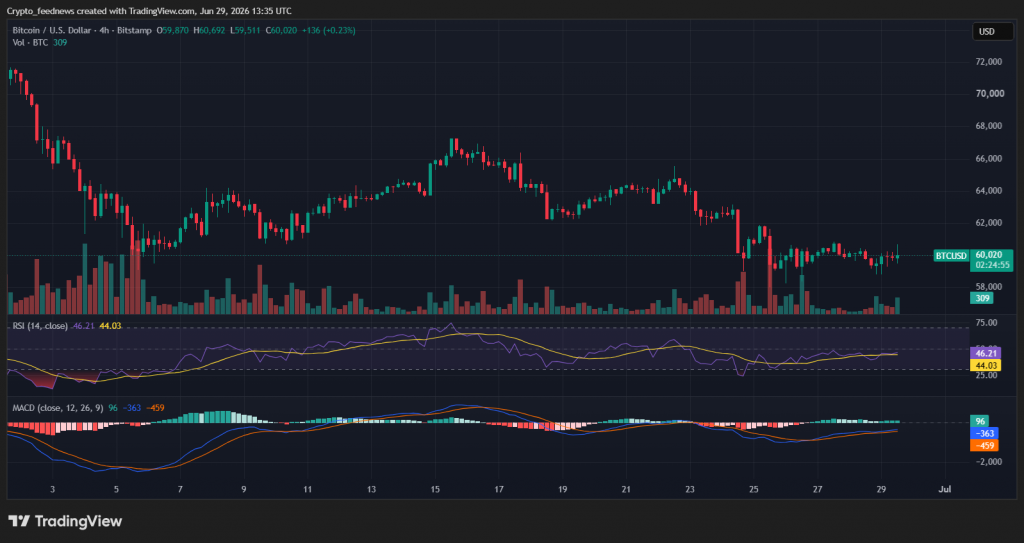Click the 75.00 RSI scale label
This screenshot has width=1024, height=543.
click(x=986, y=323)
